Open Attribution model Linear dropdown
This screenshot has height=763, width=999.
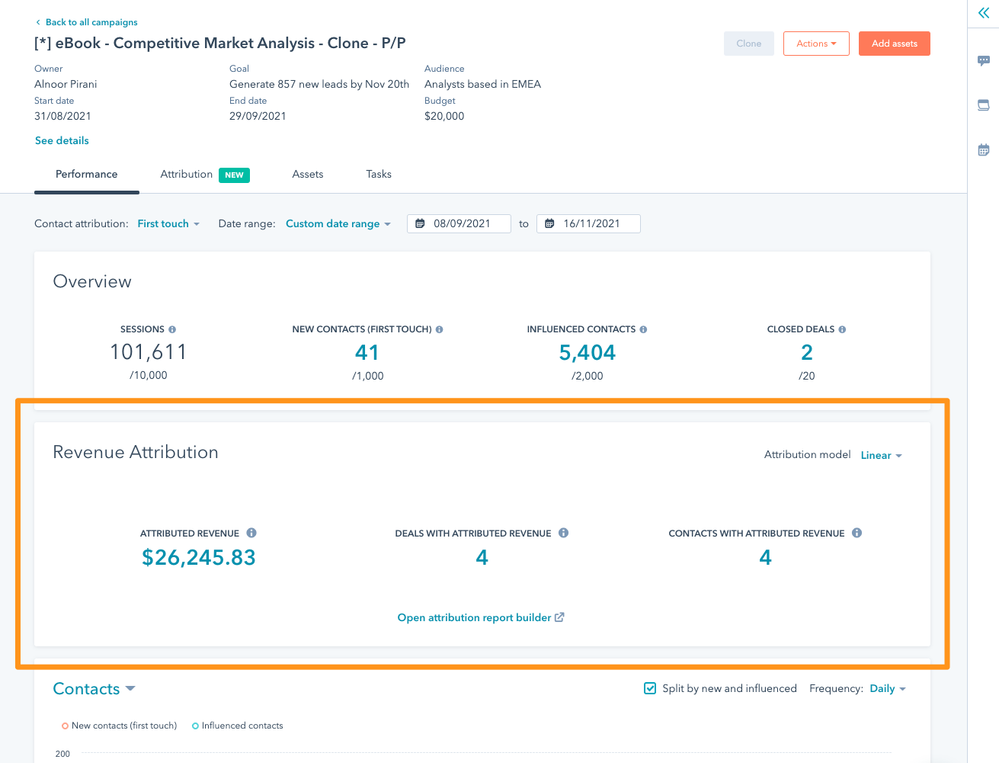pyautogui.click(x=881, y=455)
